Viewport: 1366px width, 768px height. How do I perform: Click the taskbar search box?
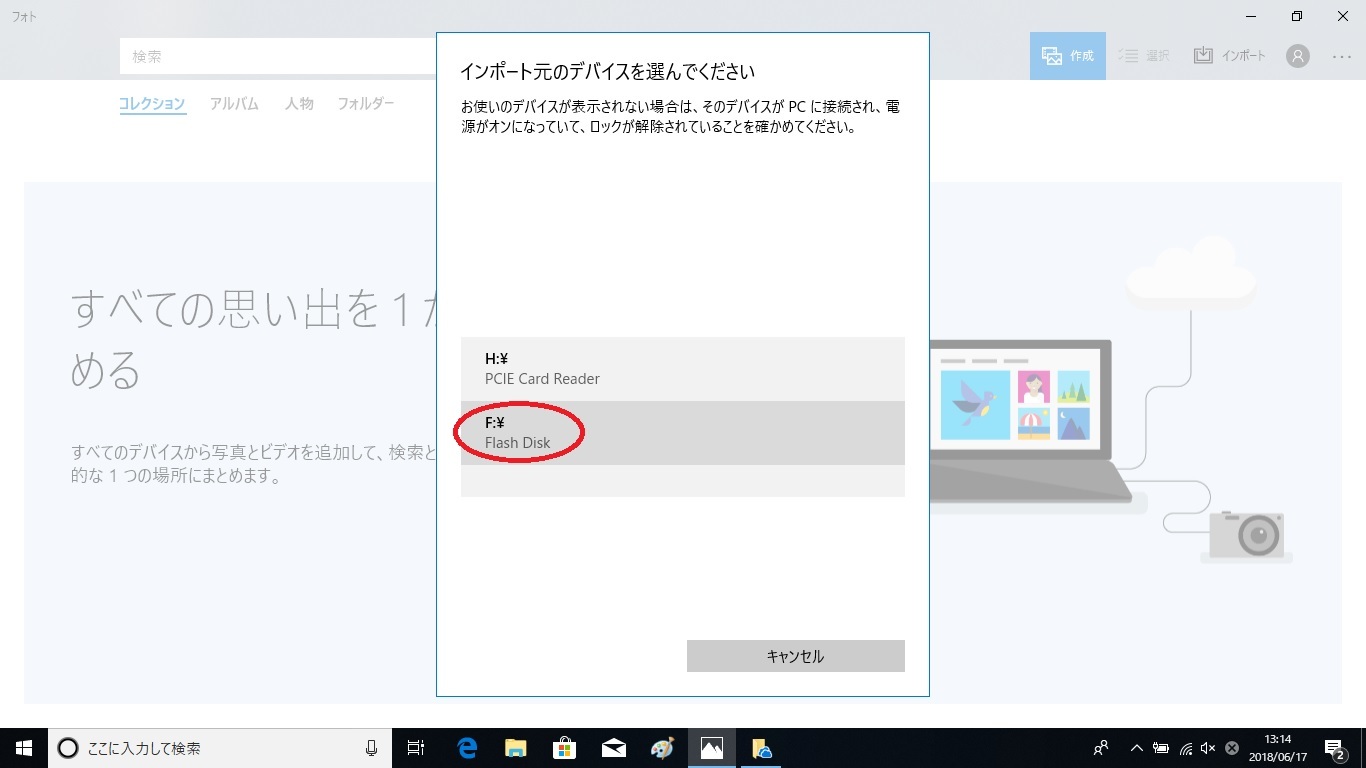point(220,748)
